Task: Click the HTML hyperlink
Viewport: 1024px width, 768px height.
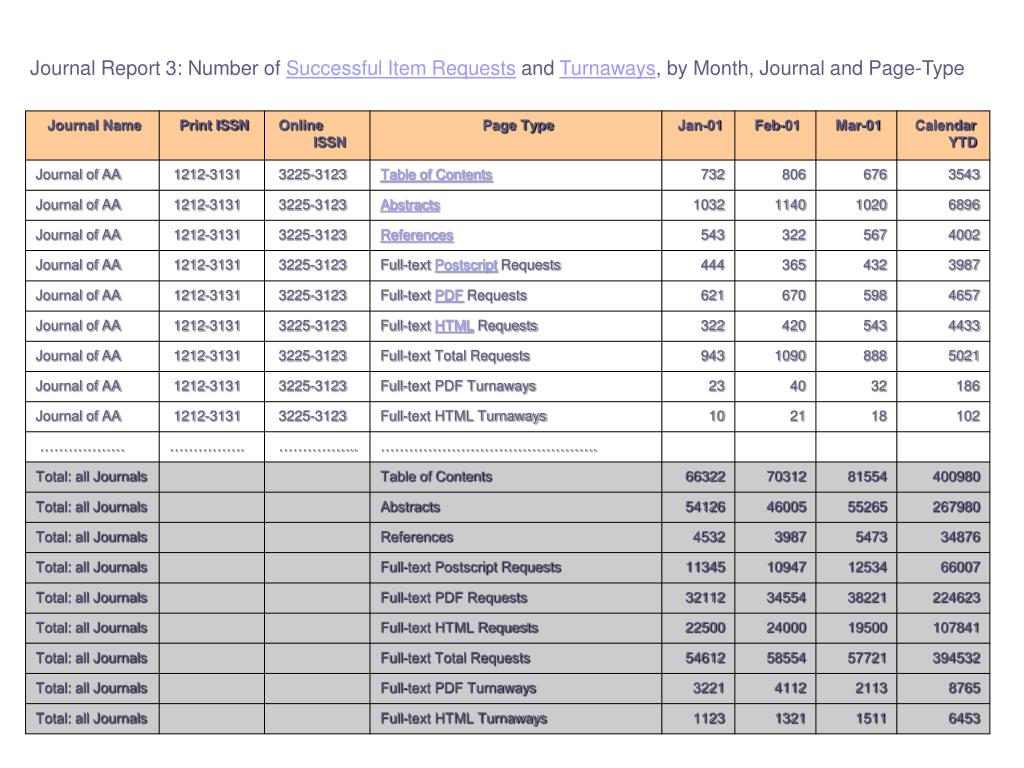Action: coord(455,326)
